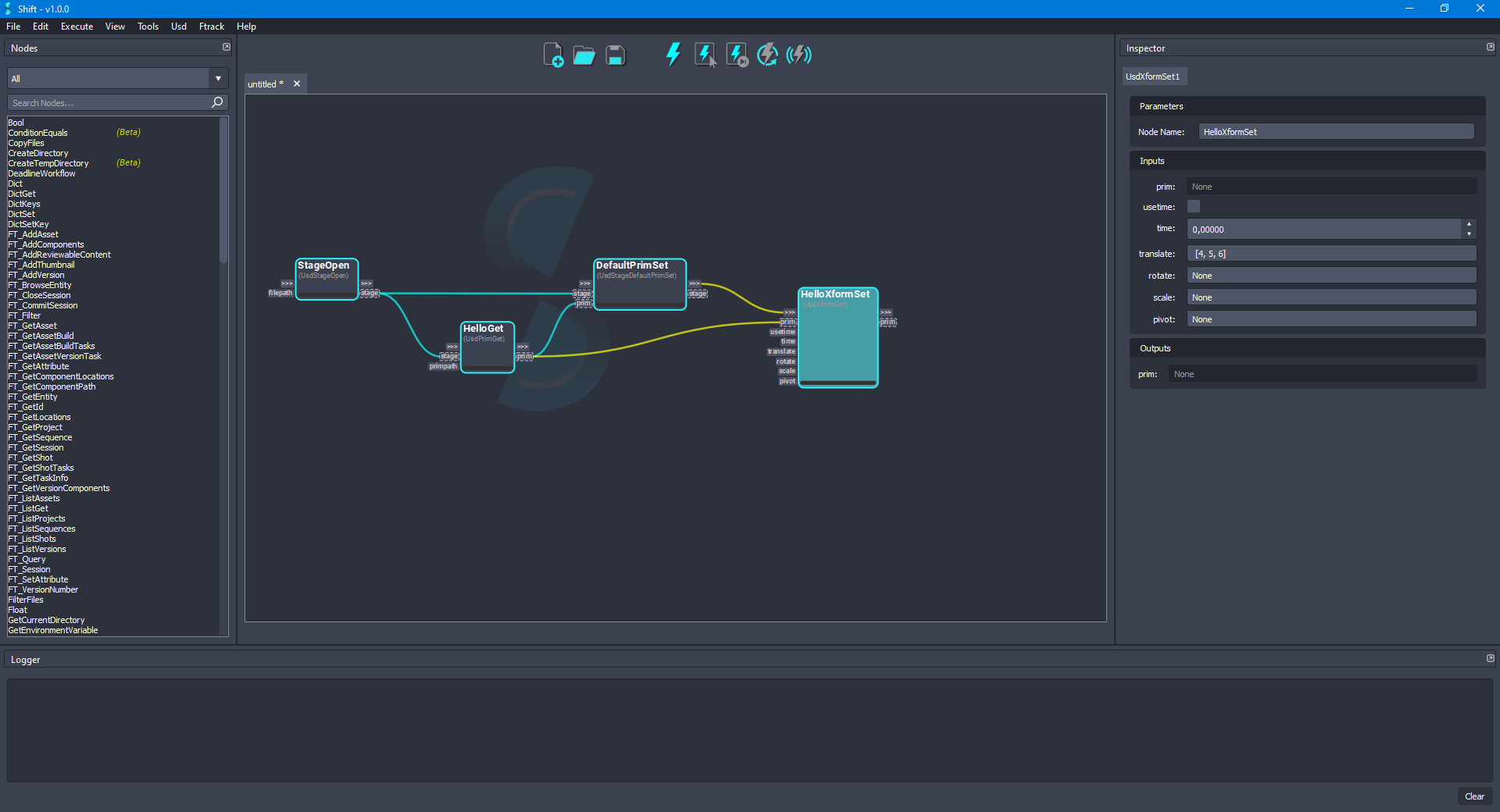This screenshot has height=812, width=1500.
Task: Close the Nodes panel via its corner toggle
Action: click(226, 47)
